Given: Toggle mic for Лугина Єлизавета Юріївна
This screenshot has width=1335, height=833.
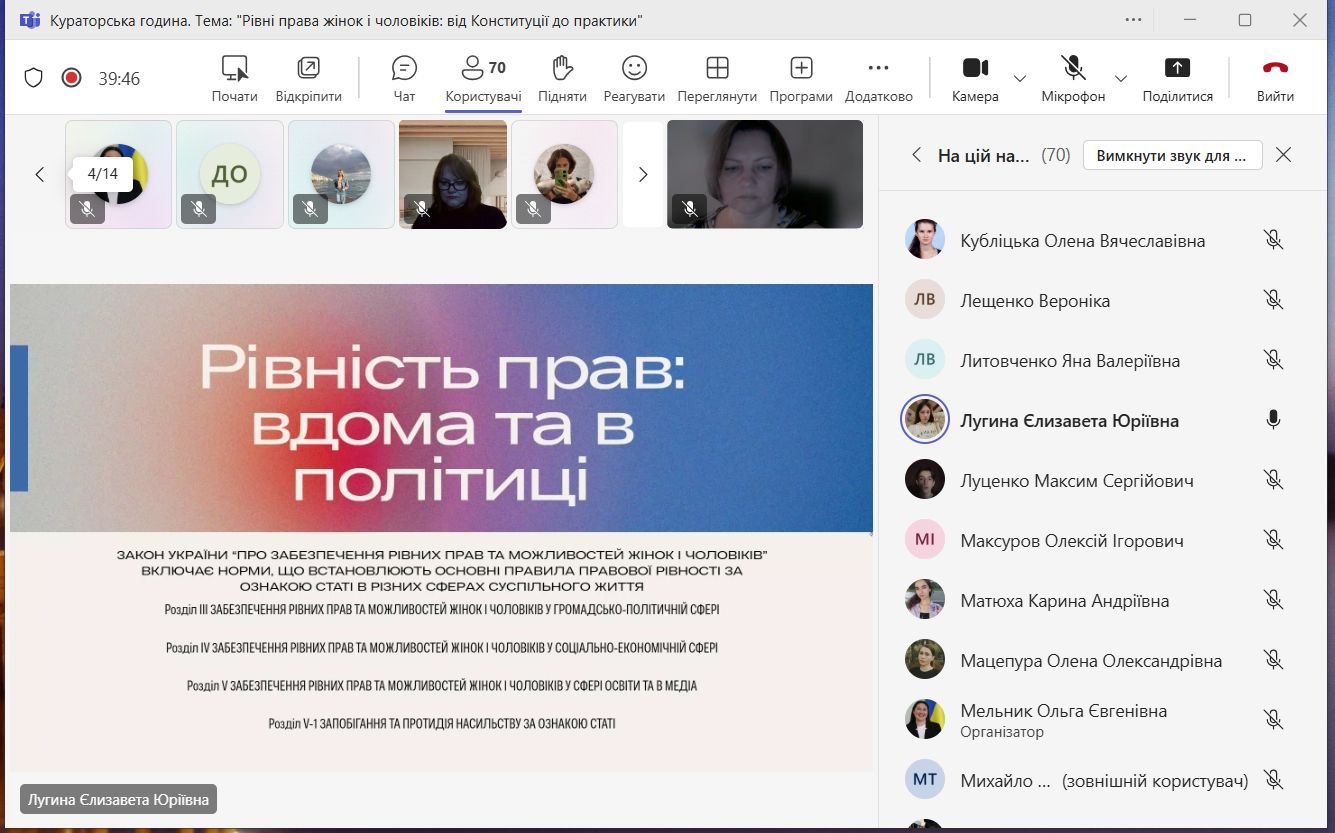Looking at the screenshot, I should pyautogui.click(x=1273, y=421).
